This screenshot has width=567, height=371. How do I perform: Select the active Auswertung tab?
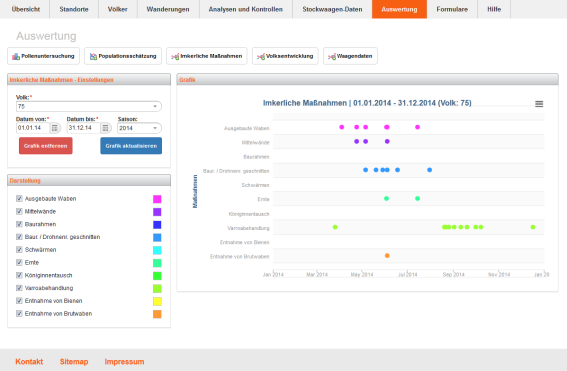[x=399, y=9]
